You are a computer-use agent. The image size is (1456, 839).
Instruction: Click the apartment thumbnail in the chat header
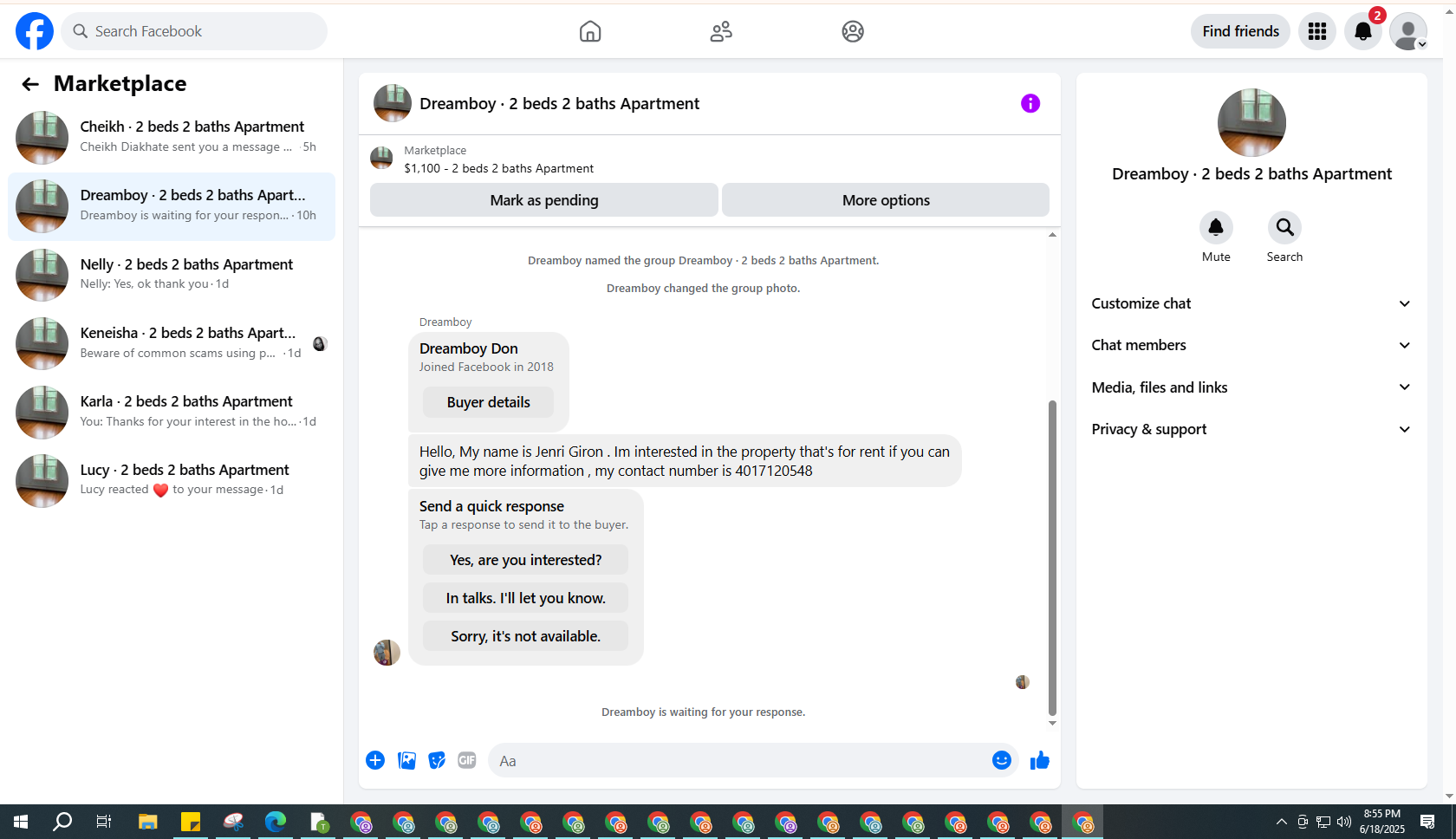click(x=393, y=103)
